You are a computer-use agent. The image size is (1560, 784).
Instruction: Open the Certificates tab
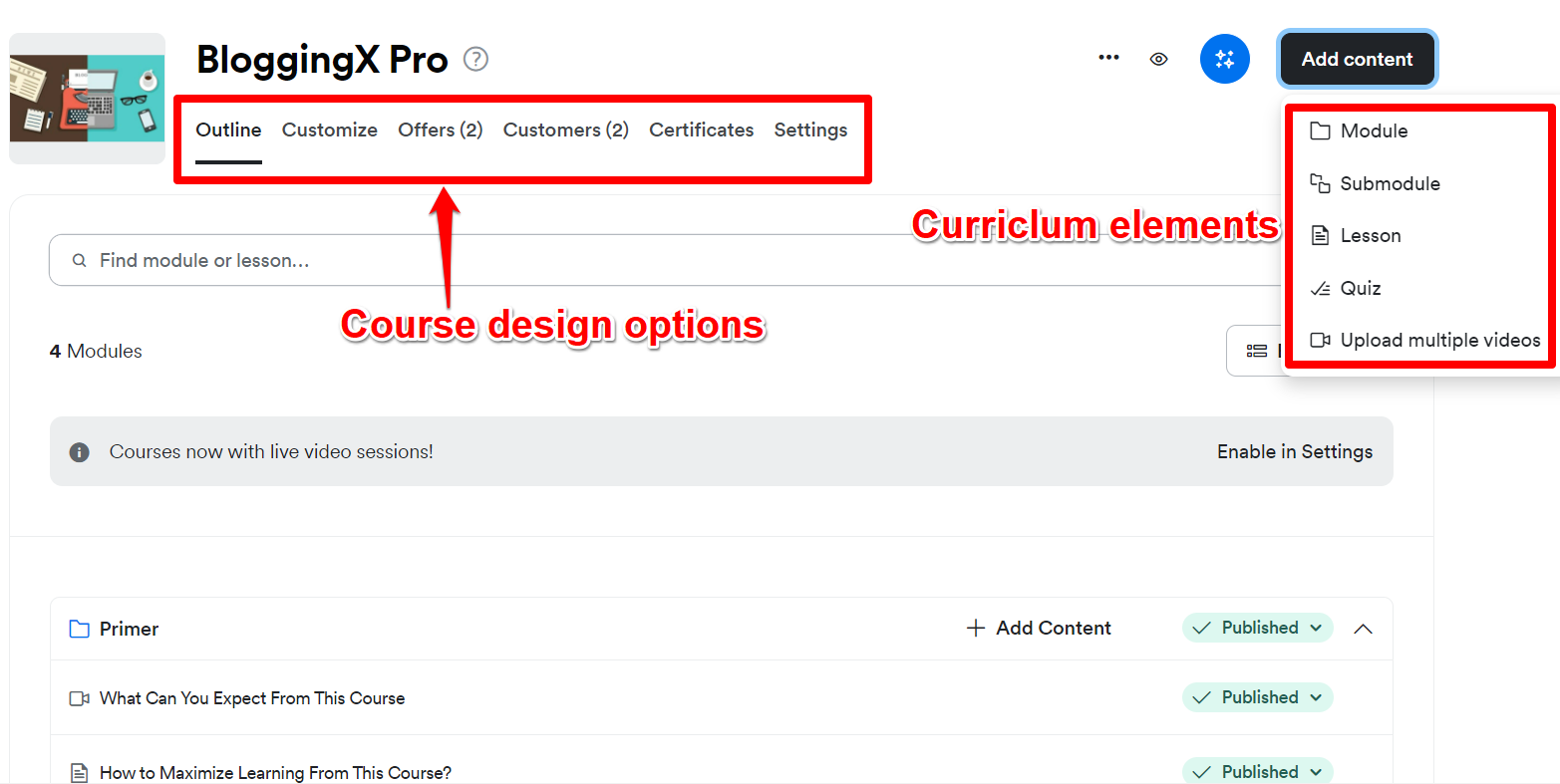[x=701, y=130]
